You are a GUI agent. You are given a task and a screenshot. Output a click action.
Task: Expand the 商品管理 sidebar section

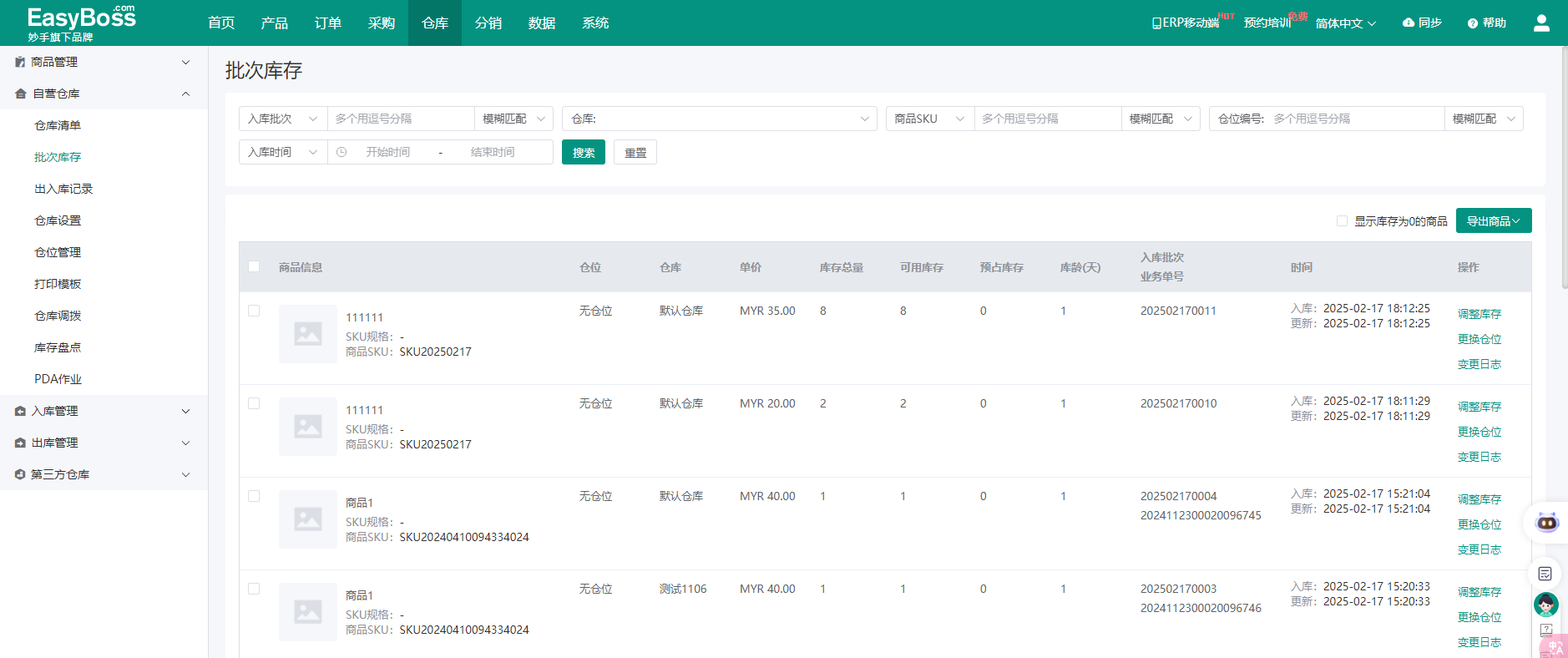click(x=186, y=62)
